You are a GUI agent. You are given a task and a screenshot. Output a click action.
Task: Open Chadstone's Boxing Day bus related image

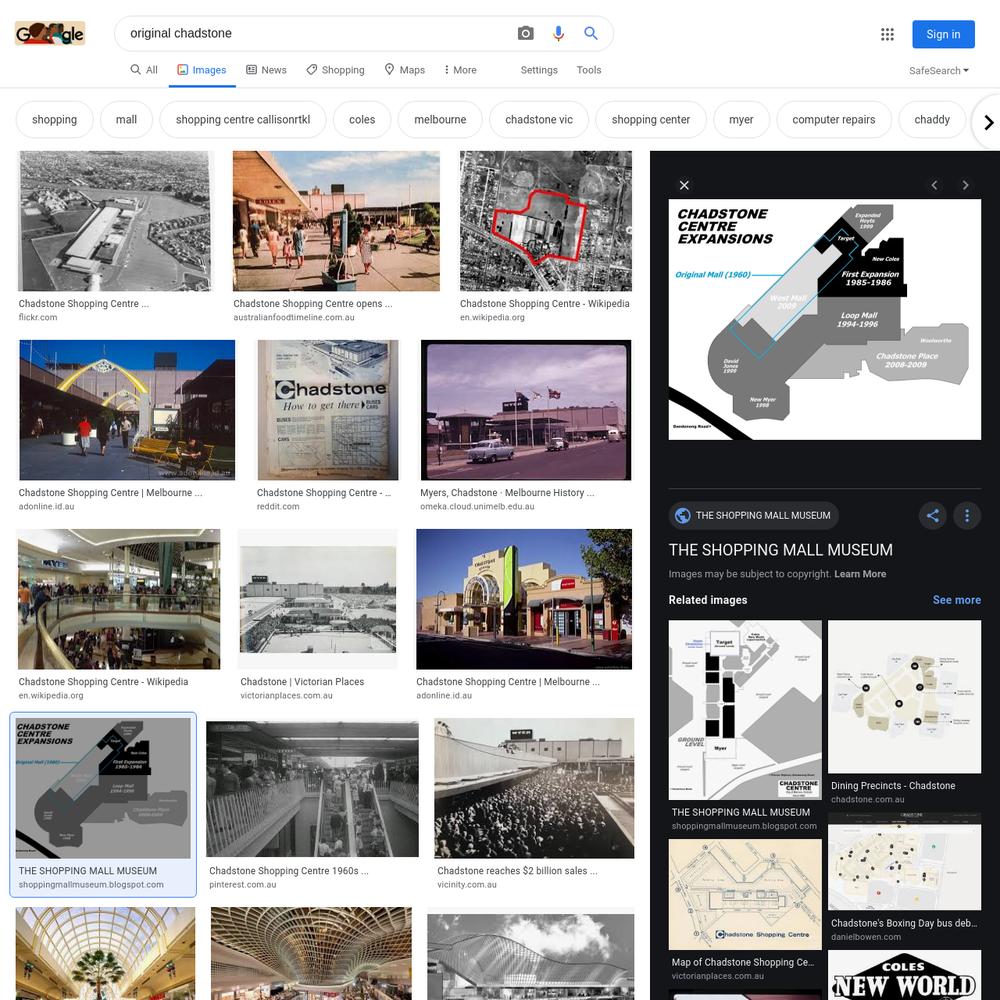(x=904, y=861)
